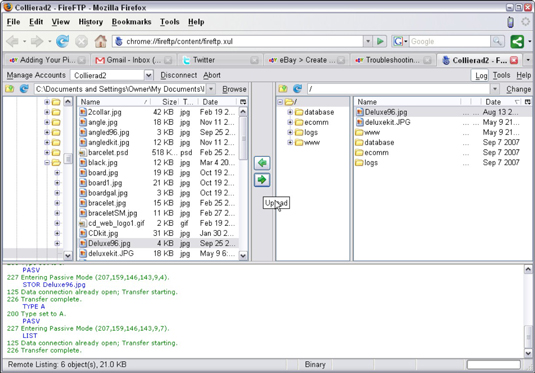
Task: Collapse the root / folder in the remote tree
Action: click(280, 102)
